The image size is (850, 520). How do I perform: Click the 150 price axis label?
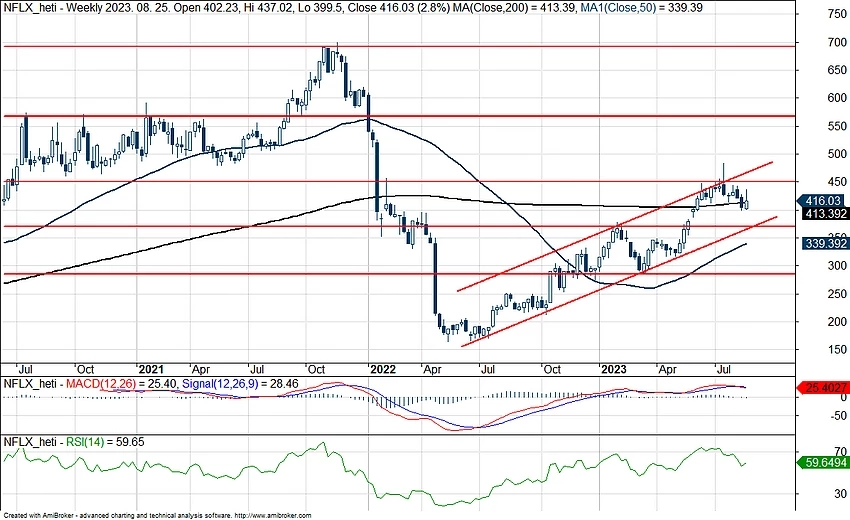pyautogui.click(x=837, y=350)
